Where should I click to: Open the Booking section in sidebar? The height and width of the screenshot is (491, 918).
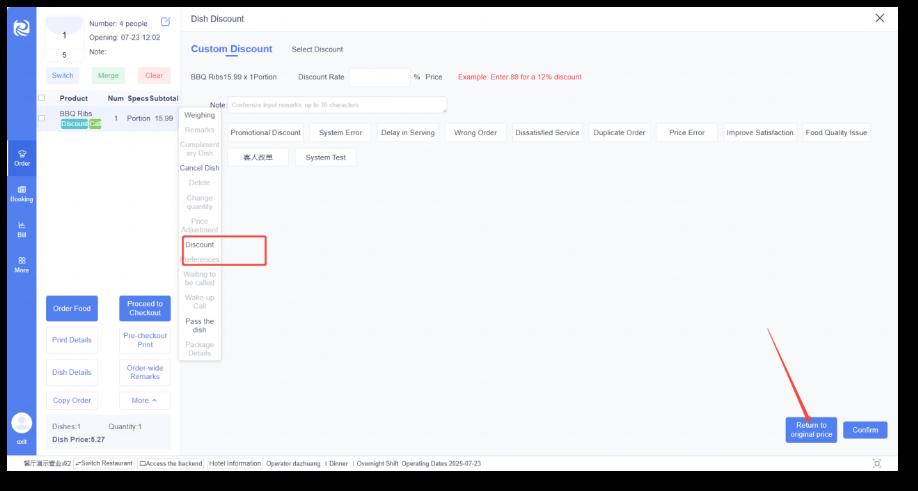click(x=21, y=193)
